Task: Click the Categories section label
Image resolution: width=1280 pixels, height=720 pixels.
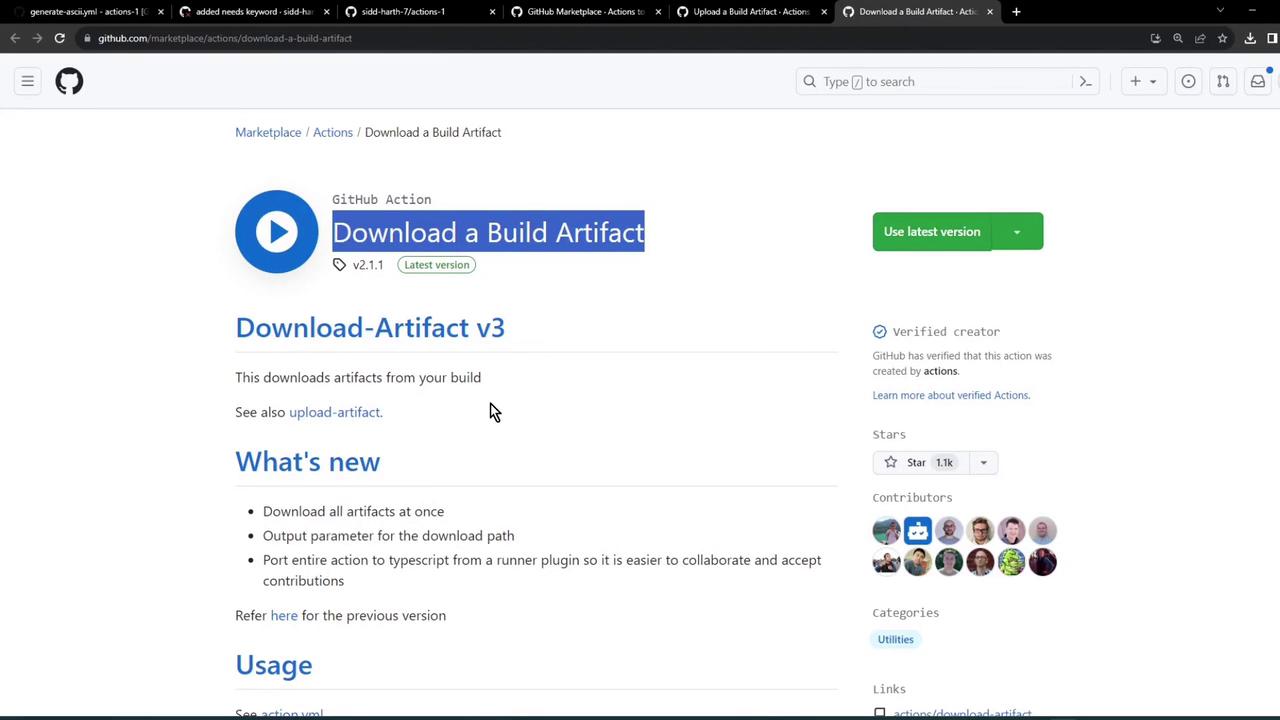Action: pos(906,613)
